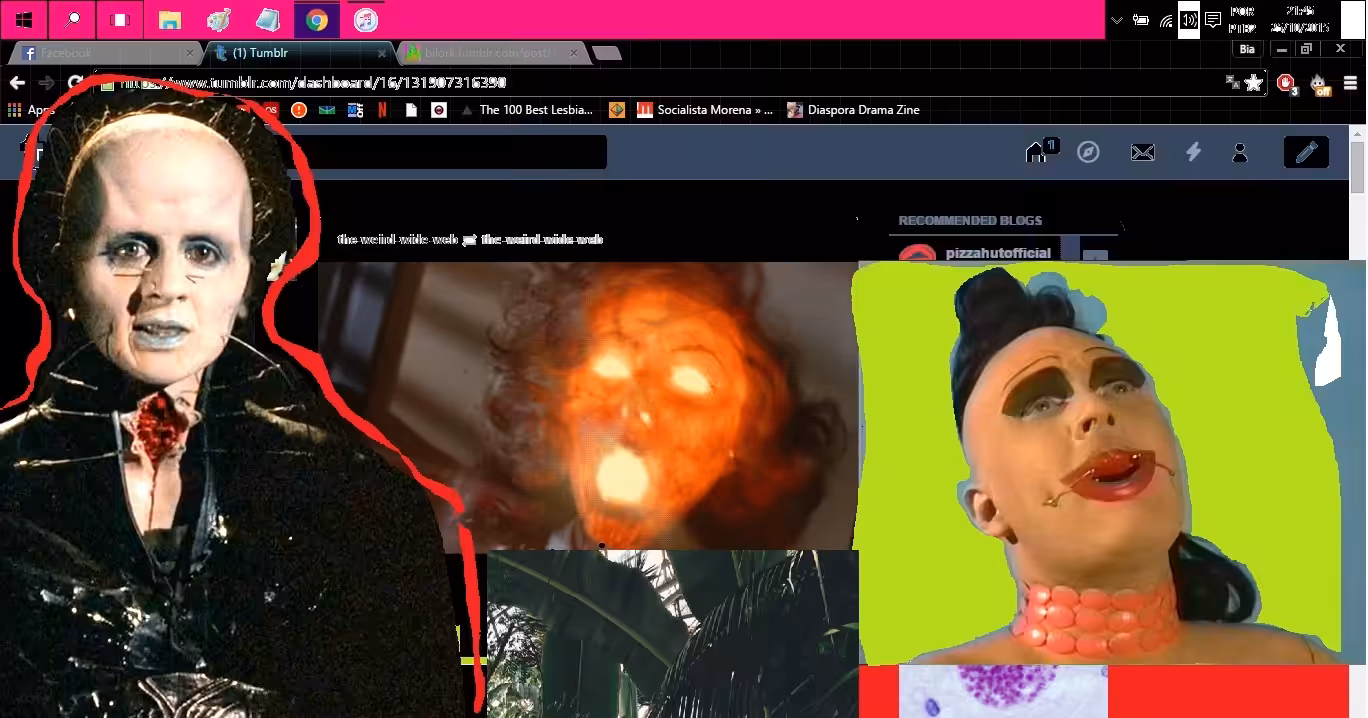Compose a new post with the pencil button
Viewport: 1368px width, 718px height.
[x=1306, y=152]
